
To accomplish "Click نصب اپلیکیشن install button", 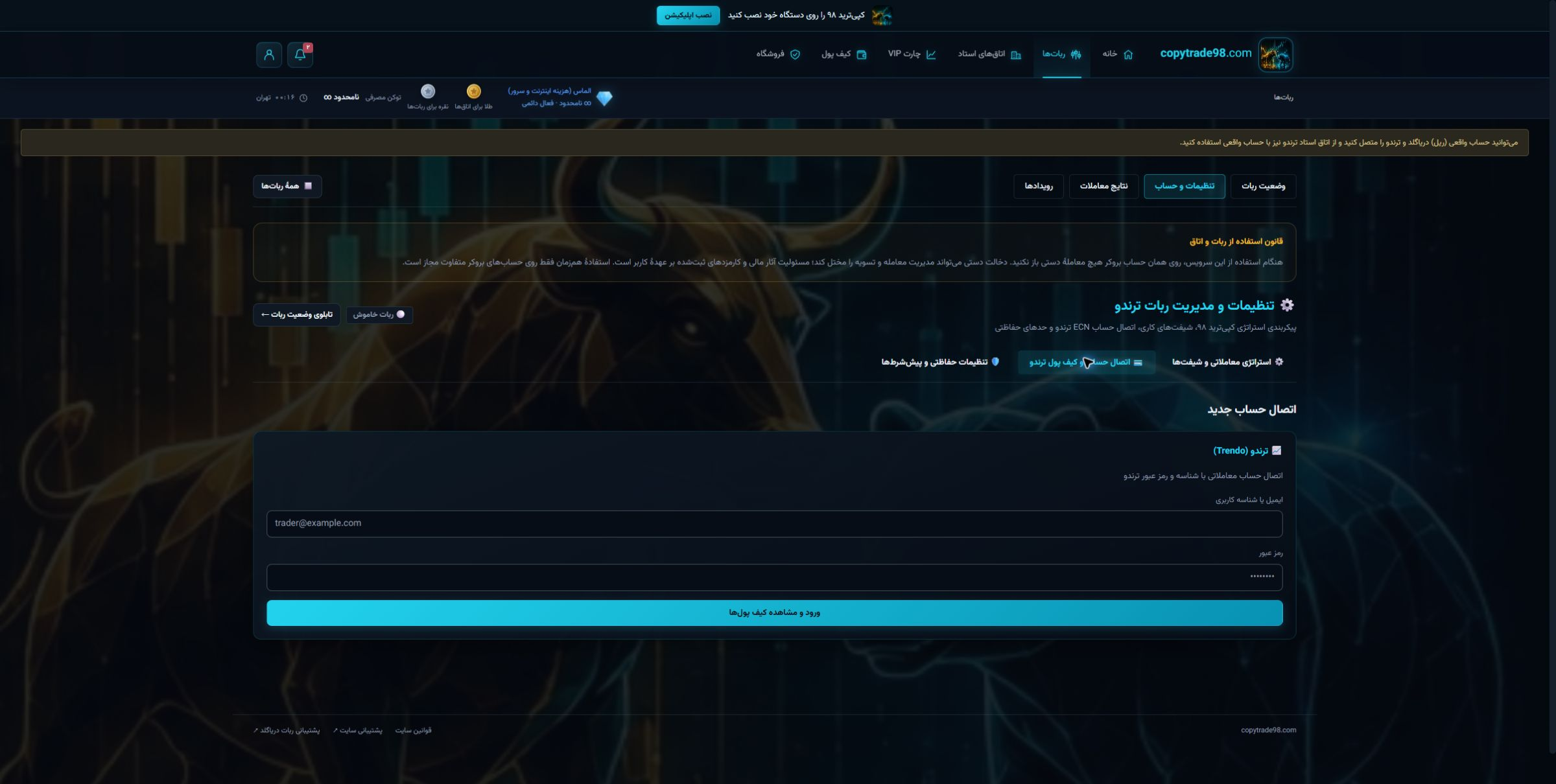I will (688, 16).
